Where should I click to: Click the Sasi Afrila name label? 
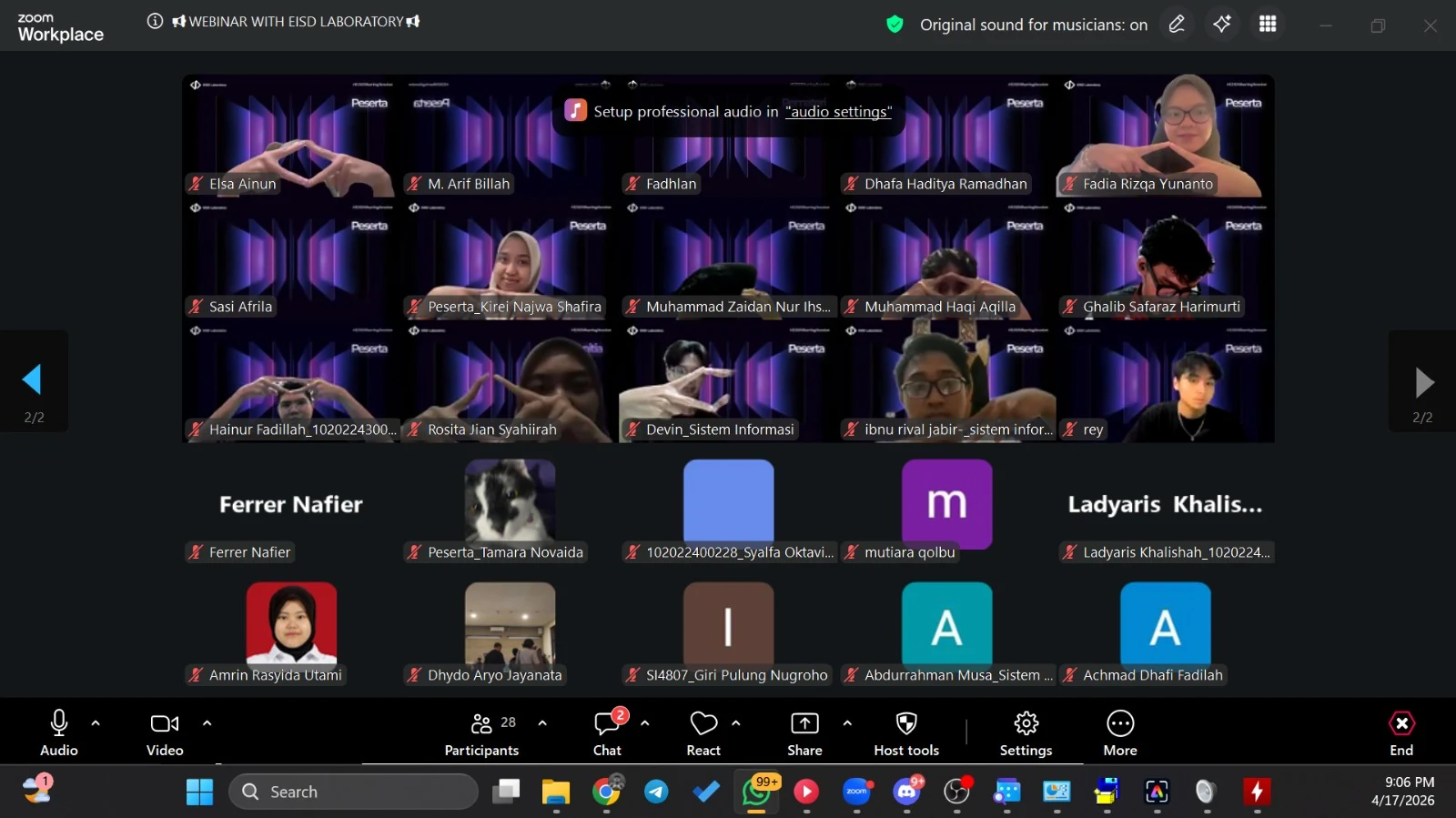[x=231, y=307]
